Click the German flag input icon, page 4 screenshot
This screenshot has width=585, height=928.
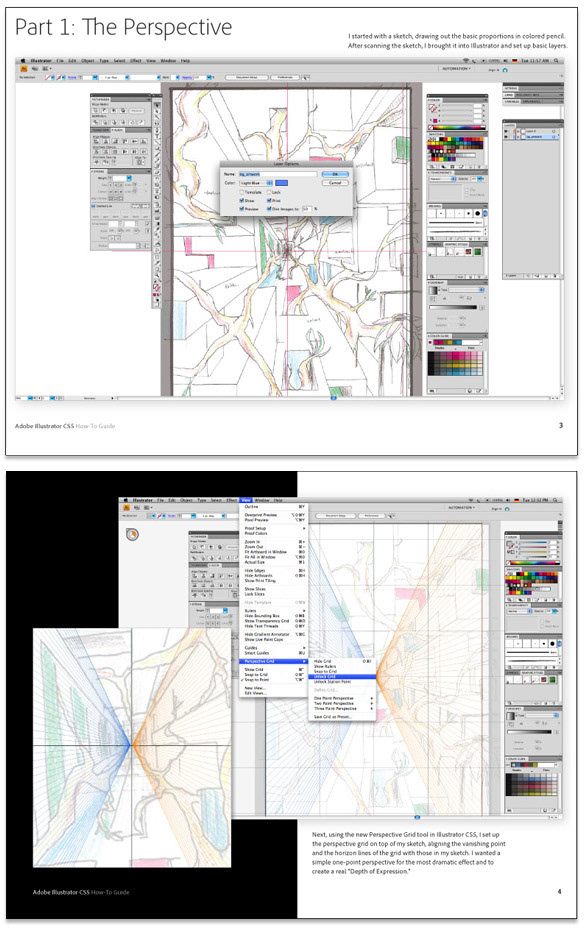pos(516,500)
